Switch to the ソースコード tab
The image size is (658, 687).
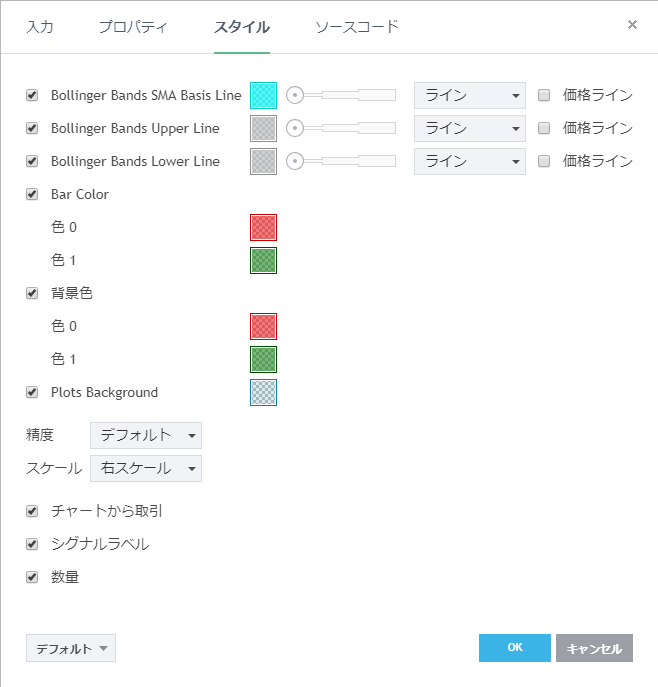pos(356,26)
